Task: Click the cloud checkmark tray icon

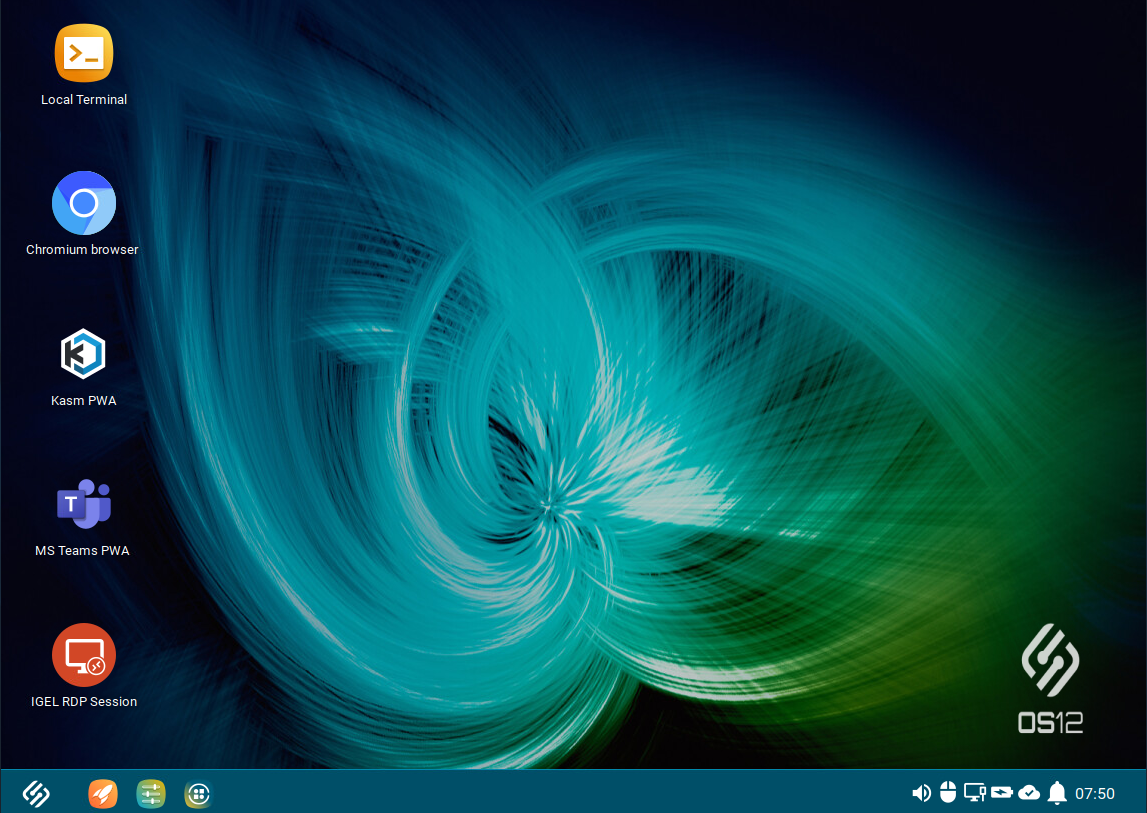Action: pos(1029,793)
